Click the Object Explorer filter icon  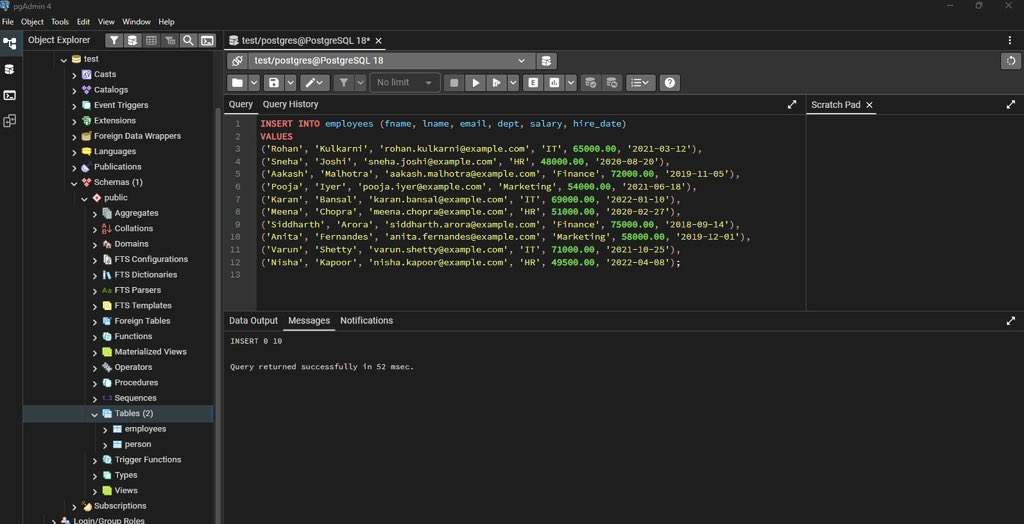click(114, 41)
